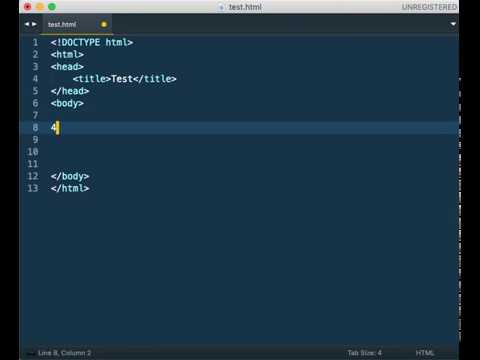Click the closing </body> tag
This screenshot has width=480, height=360.
pos(70,176)
